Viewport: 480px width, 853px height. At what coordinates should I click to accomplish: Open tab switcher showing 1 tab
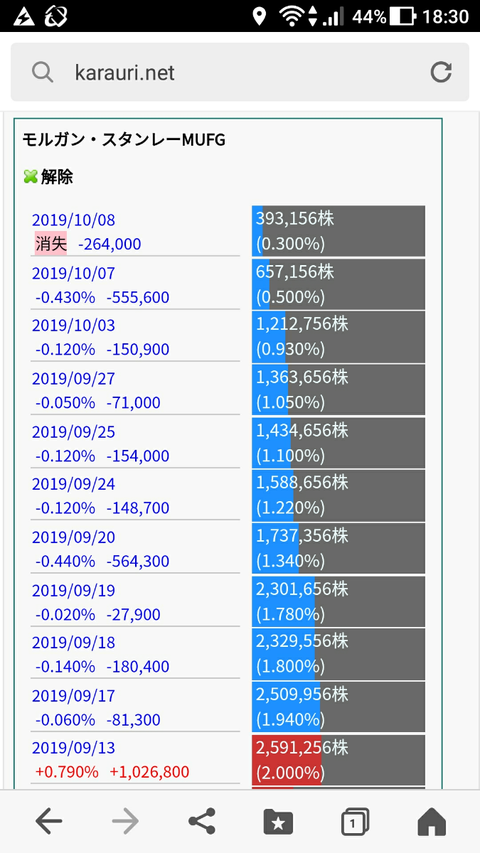(355, 821)
